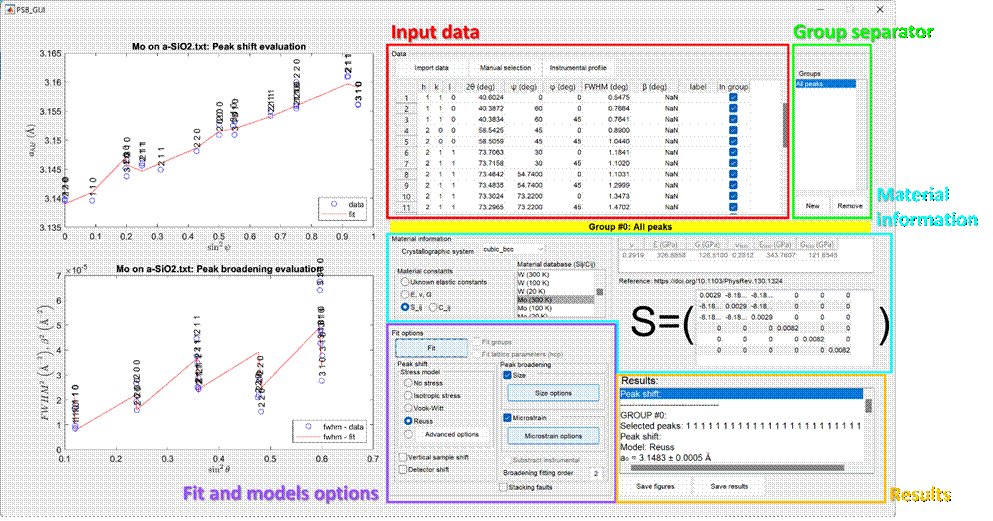Select the Voigt stress model radio button
The height and width of the screenshot is (521, 993).
407,408
